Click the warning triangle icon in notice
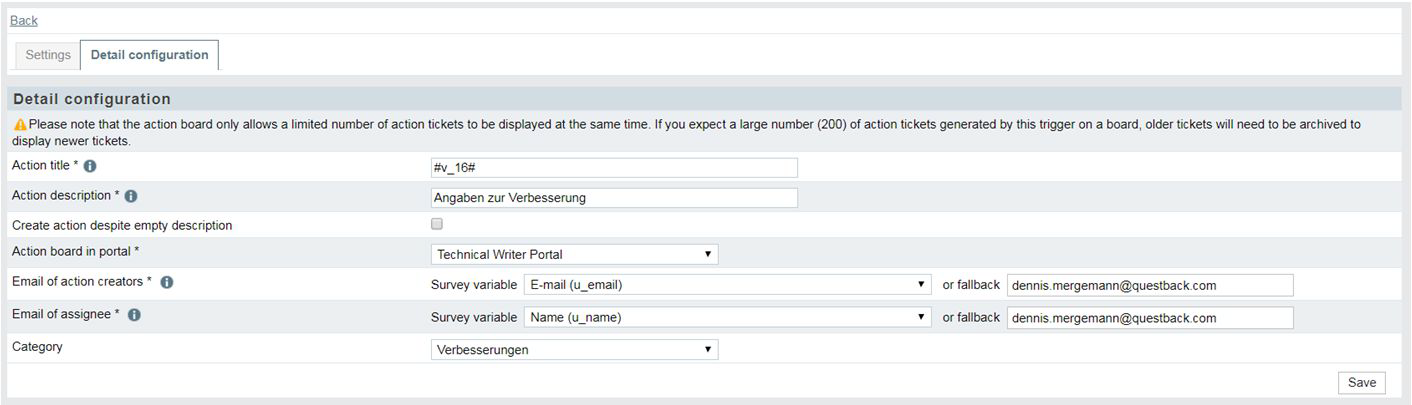Screen dimensions: 1412x405 (x=20, y=125)
